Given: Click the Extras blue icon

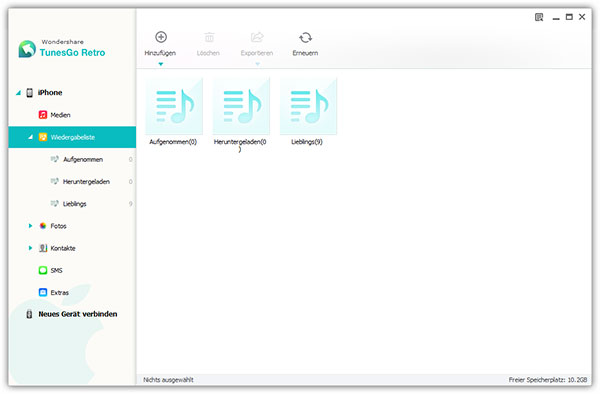Looking at the screenshot, I should [43, 292].
